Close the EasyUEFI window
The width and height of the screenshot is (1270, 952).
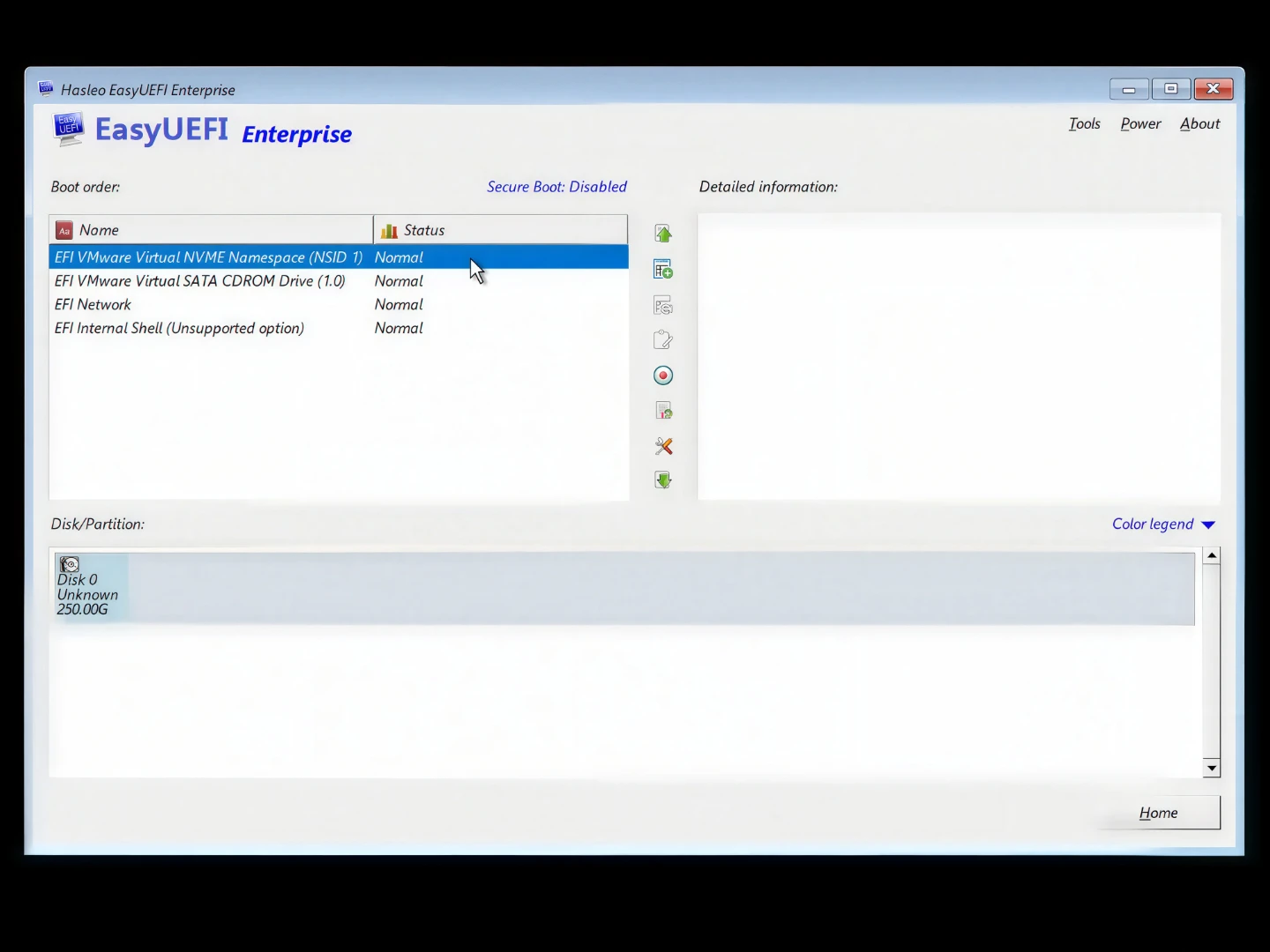click(x=1214, y=89)
